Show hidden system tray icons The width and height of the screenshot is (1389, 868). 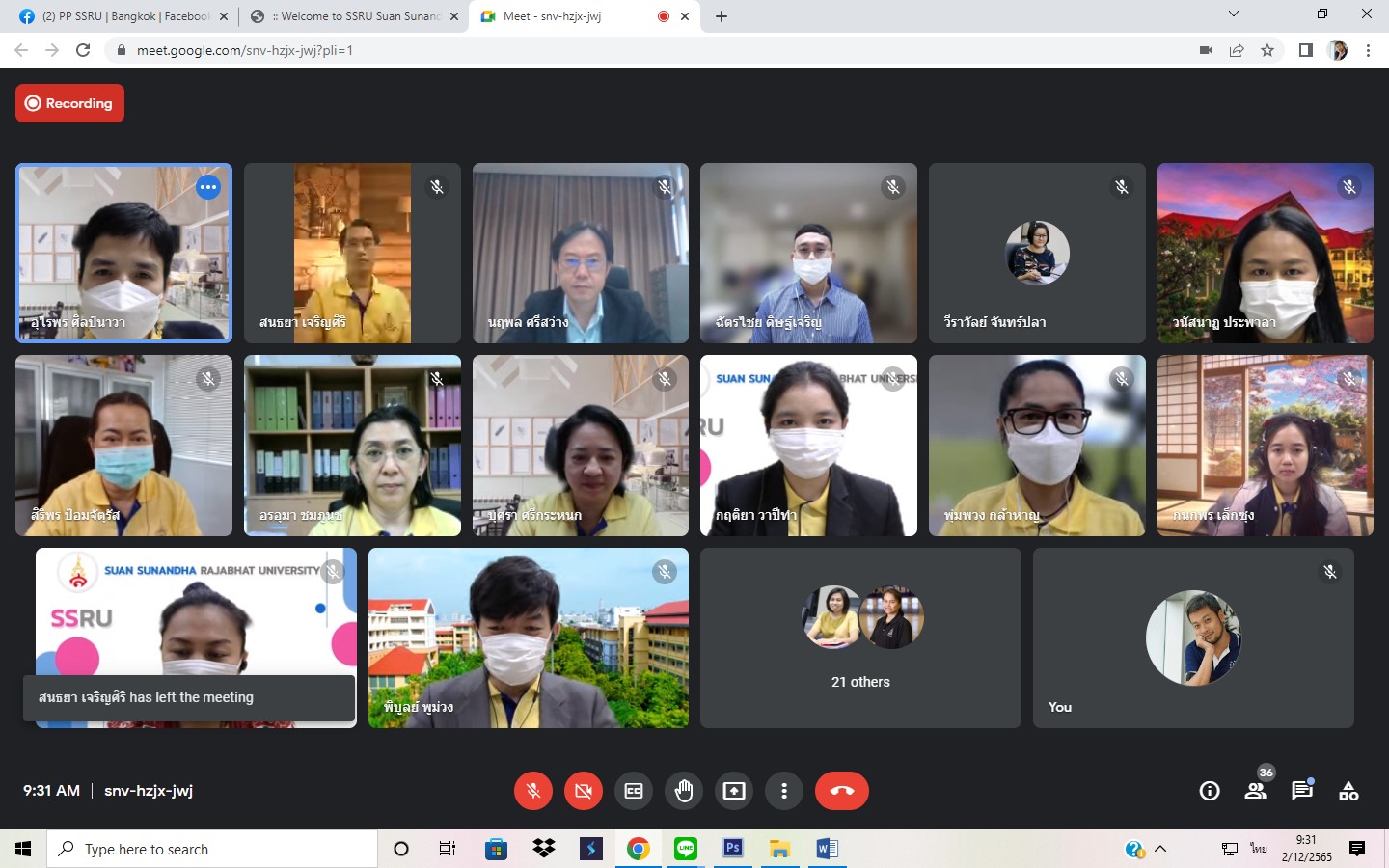coord(1160,849)
